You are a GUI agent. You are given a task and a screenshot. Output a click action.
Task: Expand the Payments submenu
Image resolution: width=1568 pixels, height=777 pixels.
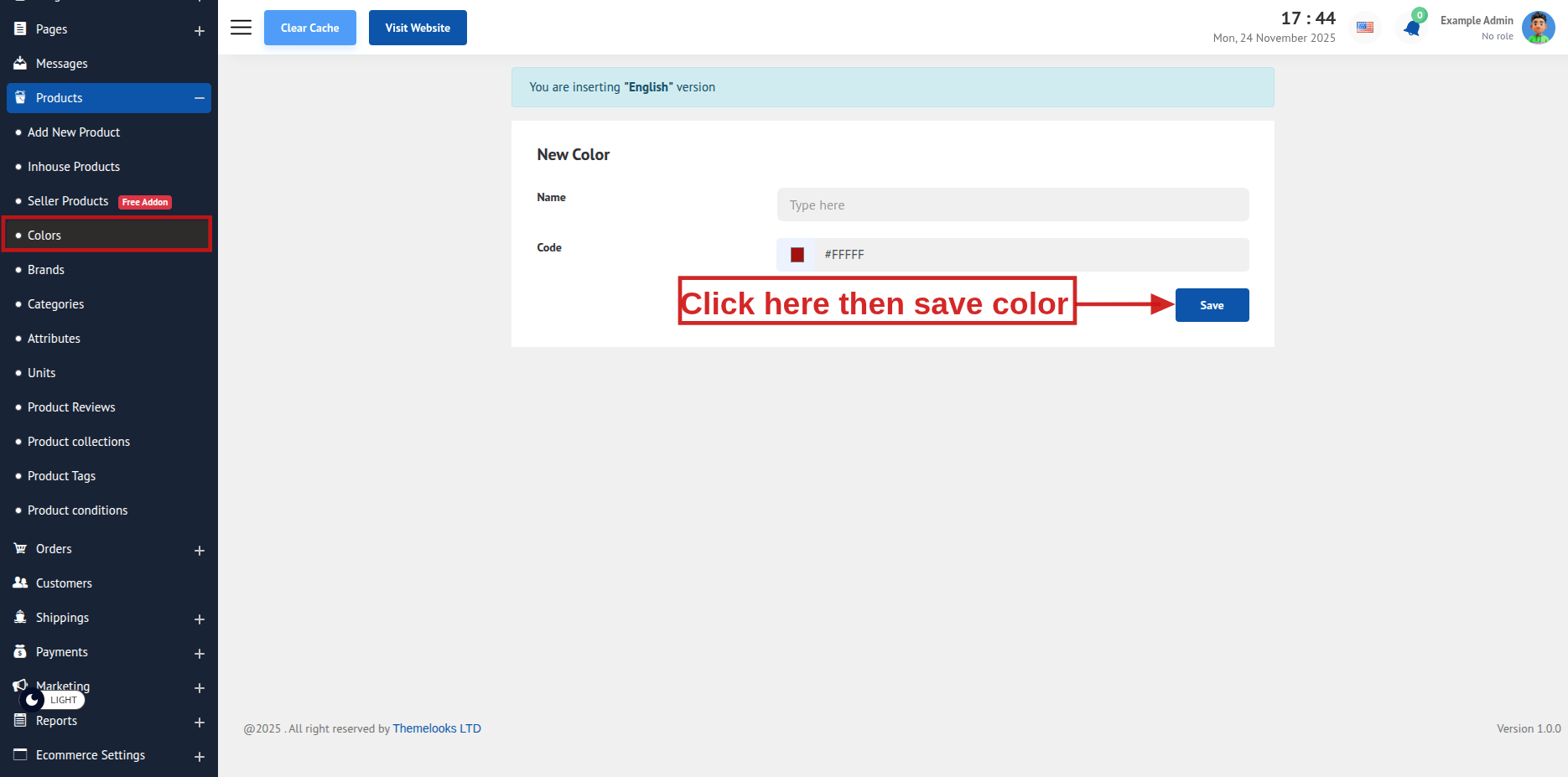(200, 654)
